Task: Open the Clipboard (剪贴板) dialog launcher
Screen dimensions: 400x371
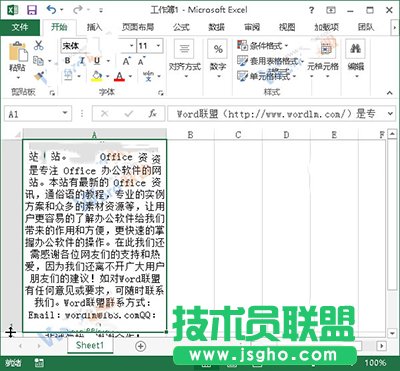Action: click(x=52, y=93)
